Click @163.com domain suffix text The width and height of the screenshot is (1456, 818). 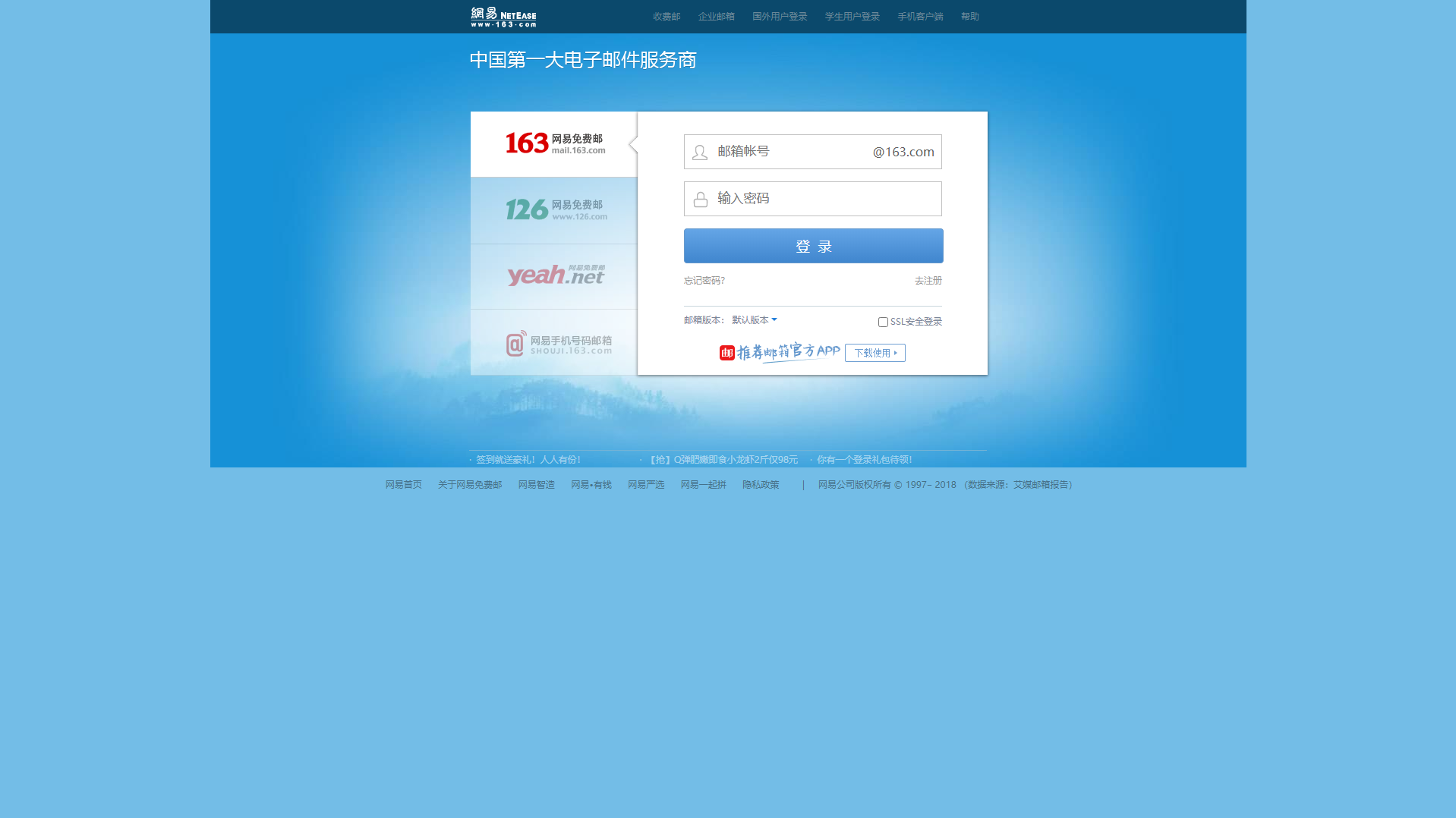point(903,152)
